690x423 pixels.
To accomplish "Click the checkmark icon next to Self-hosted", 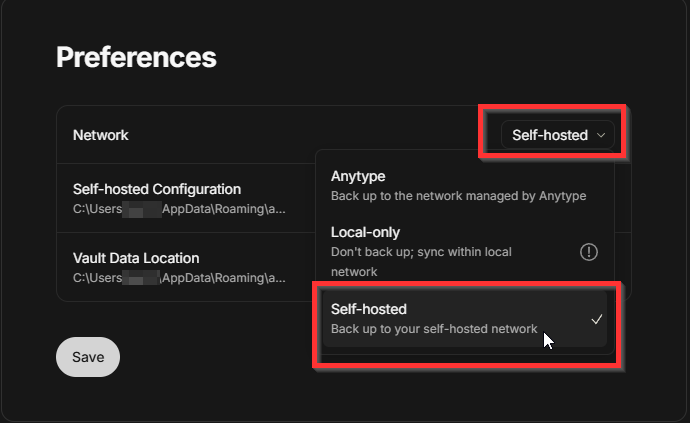I will [x=596, y=319].
